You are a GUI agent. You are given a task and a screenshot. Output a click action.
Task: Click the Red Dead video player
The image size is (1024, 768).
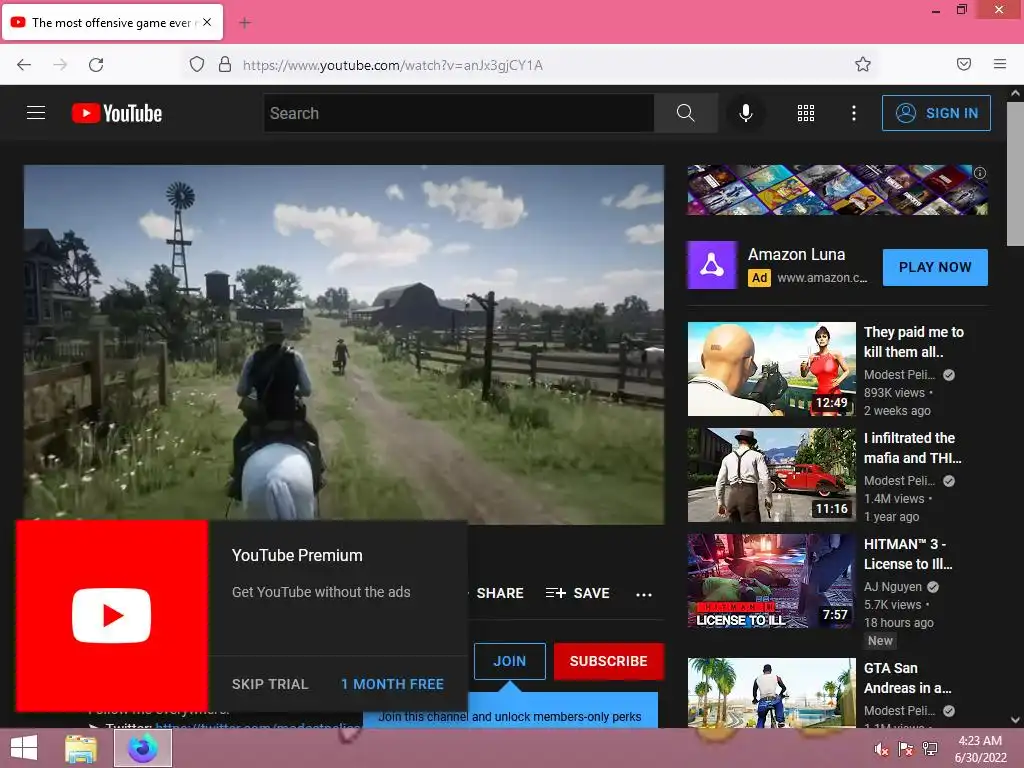pyautogui.click(x=344, y=344)
